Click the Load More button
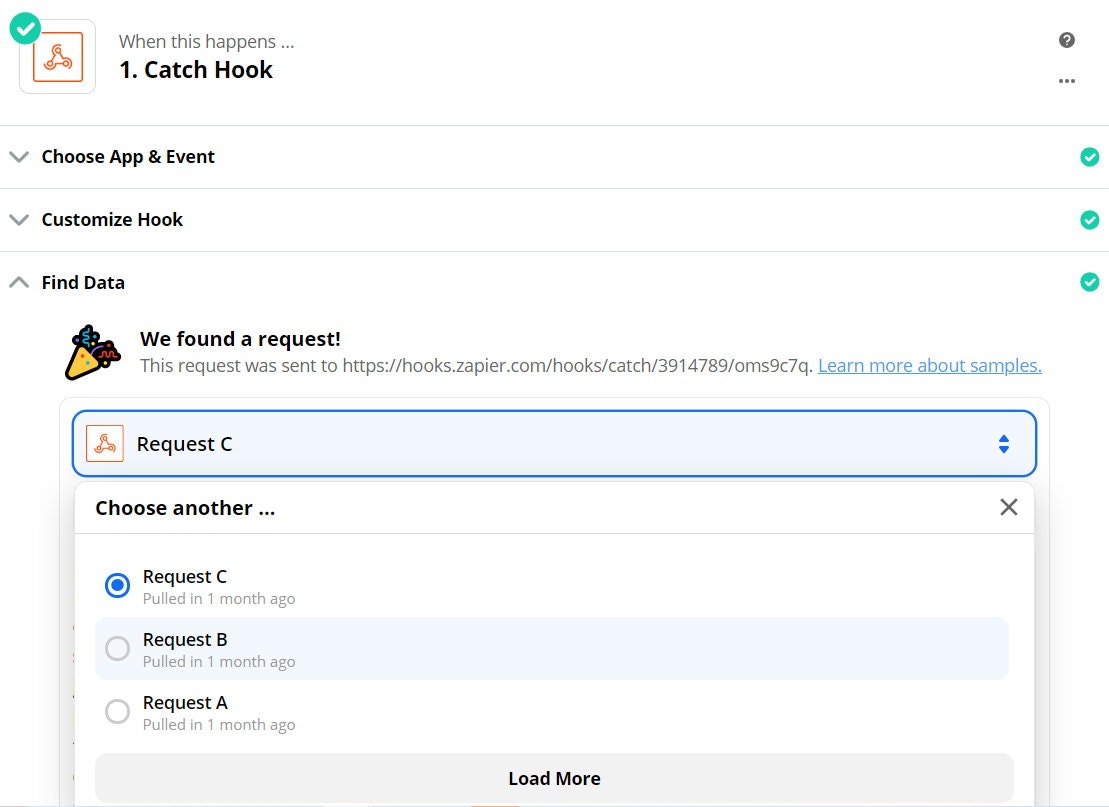 554,778
